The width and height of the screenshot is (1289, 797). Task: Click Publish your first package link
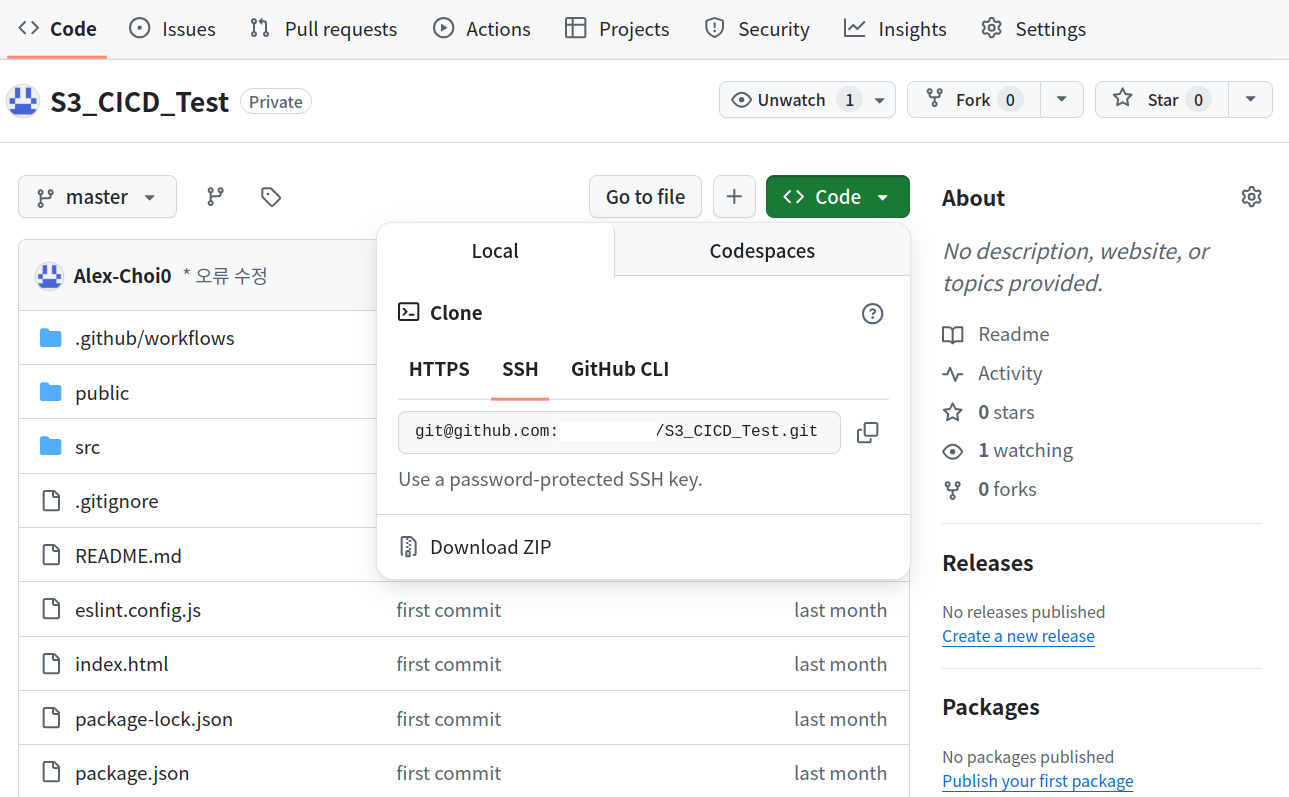(x=1037, y=781)
